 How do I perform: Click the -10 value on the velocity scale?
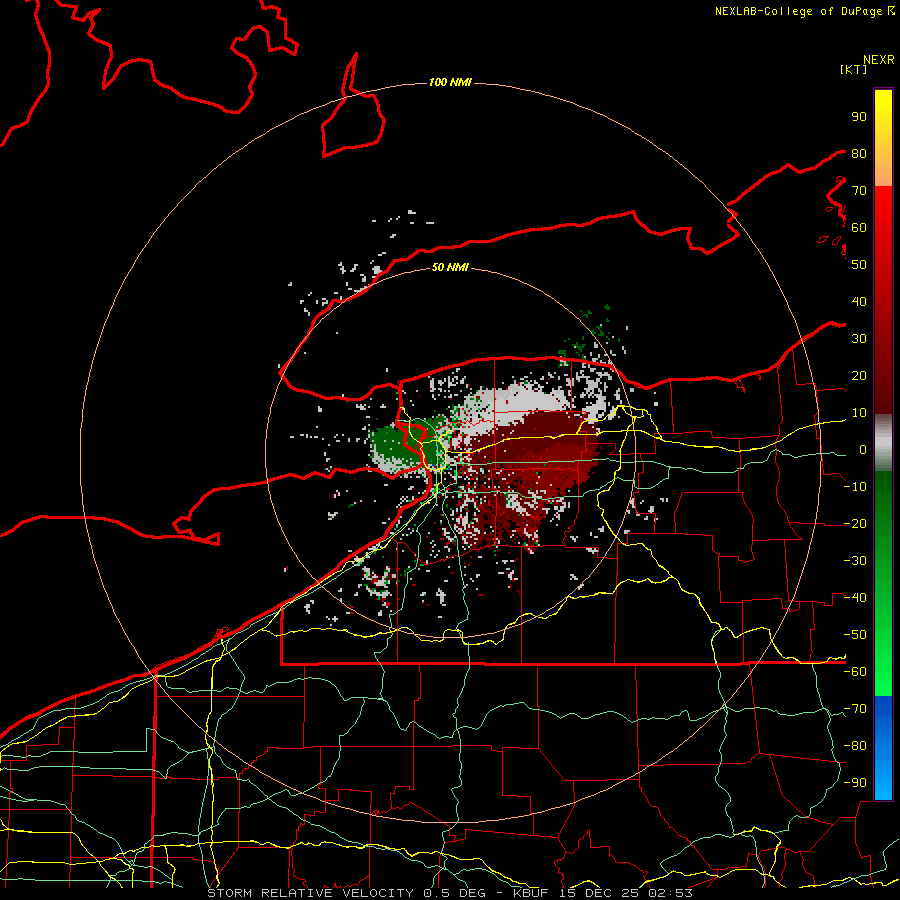coord(855,487)
